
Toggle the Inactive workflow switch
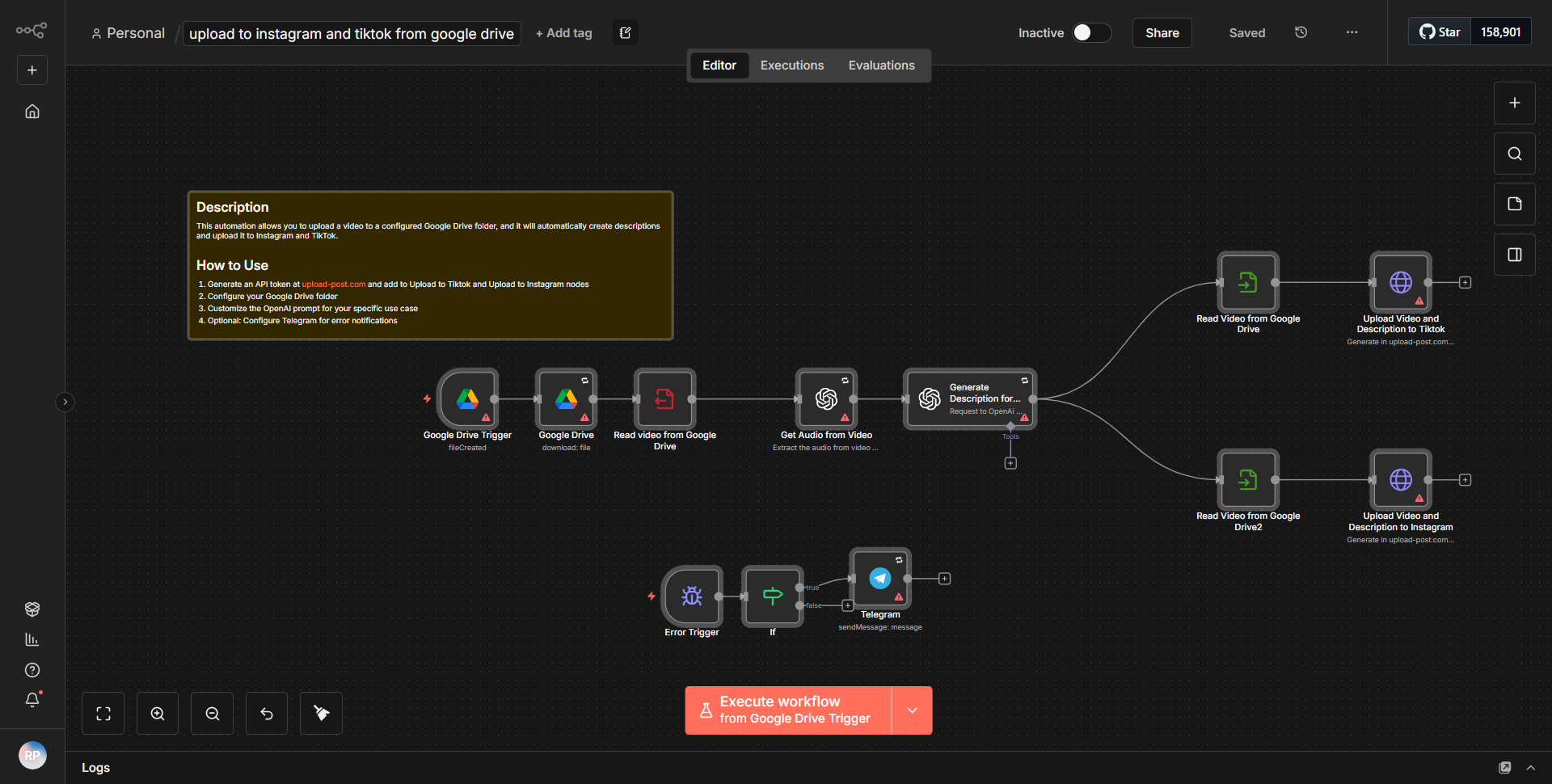click(x=1091, y=32)
